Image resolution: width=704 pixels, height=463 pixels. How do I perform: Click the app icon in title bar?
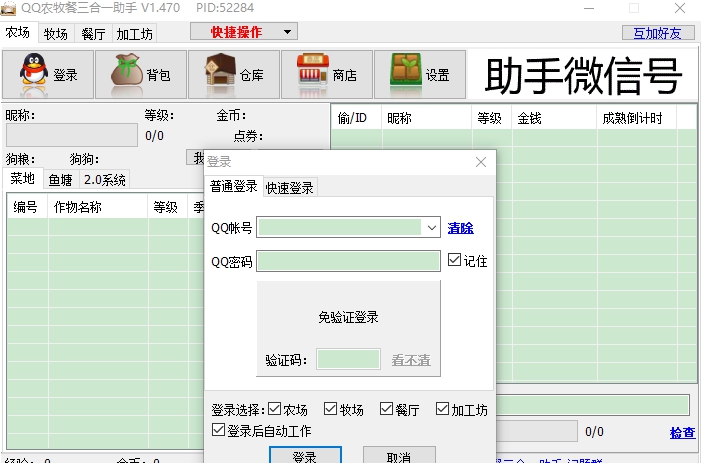(8, 8)
